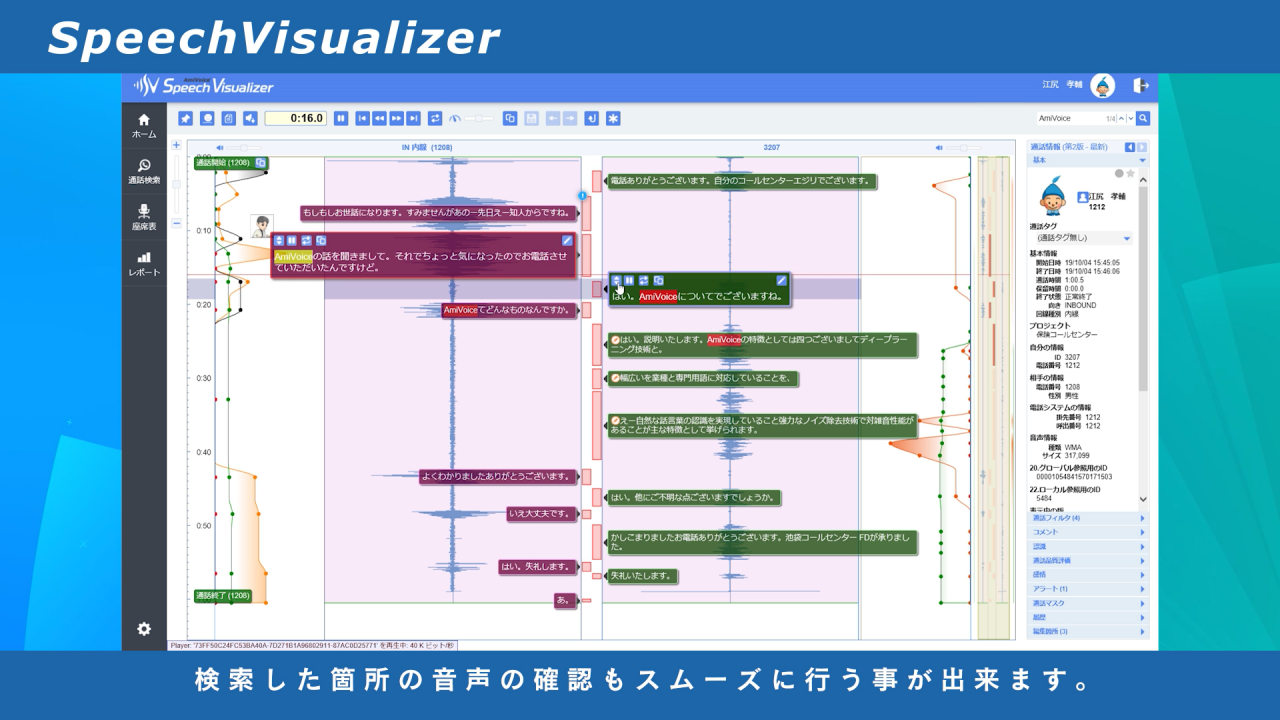This screenshot has width=1280, height=720.
Task: Select the utterance 電話ありがとうございます
Action: click(x=741, y=181)
